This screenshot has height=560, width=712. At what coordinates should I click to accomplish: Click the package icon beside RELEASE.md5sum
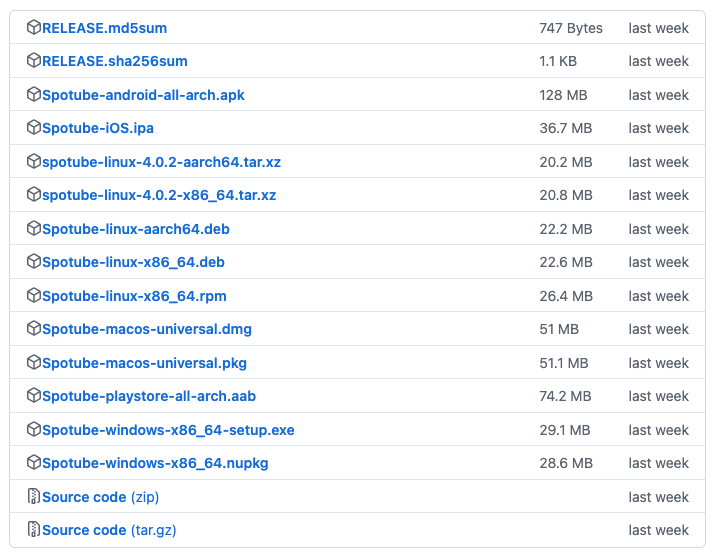(34, 27)
